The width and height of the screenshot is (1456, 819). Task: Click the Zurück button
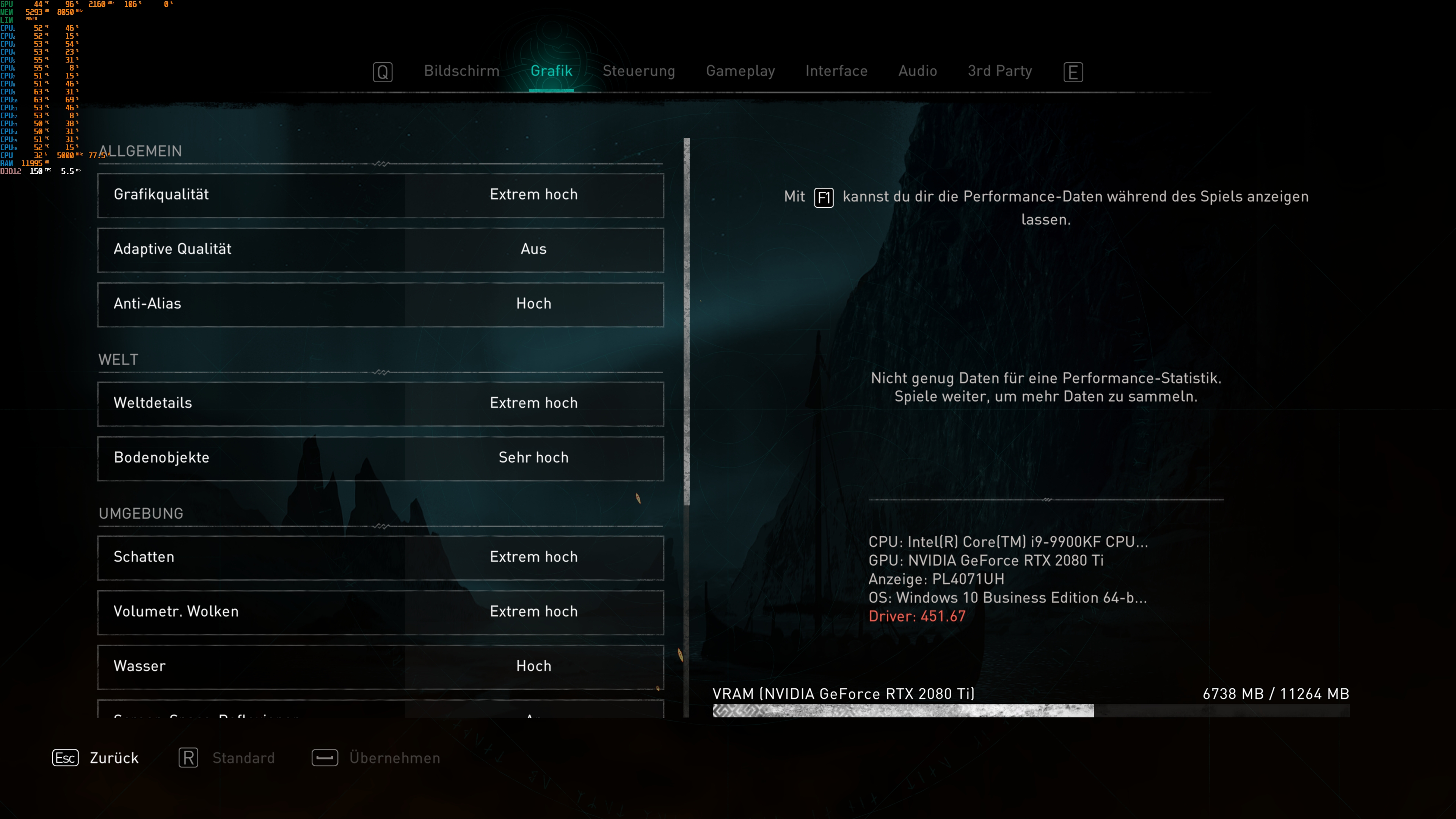click(114, 758)
